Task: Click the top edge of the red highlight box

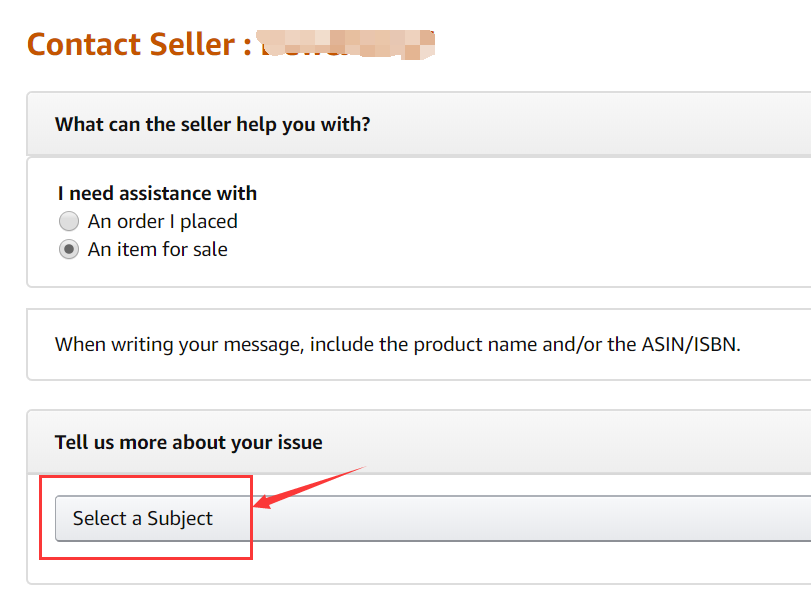Action: 145,478
